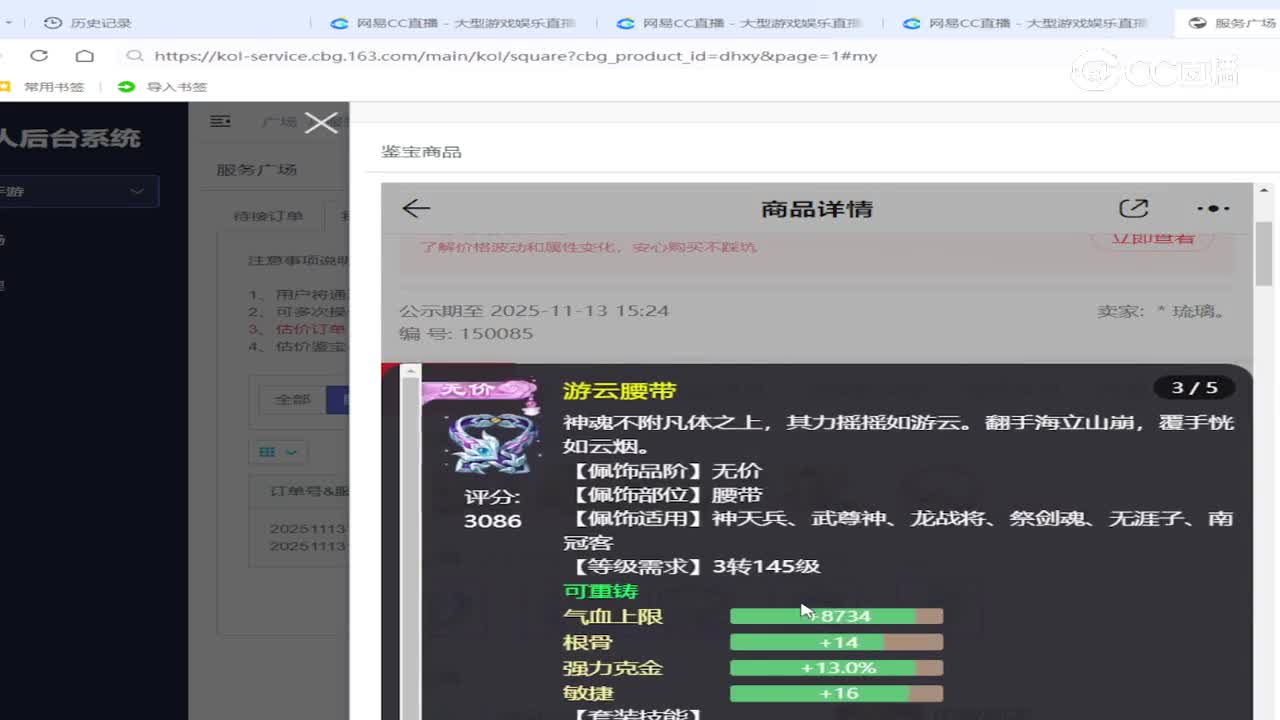Click the 气血上限 +8734 progress bar
The image size is (1280, 720).
[x=836, y=616]
